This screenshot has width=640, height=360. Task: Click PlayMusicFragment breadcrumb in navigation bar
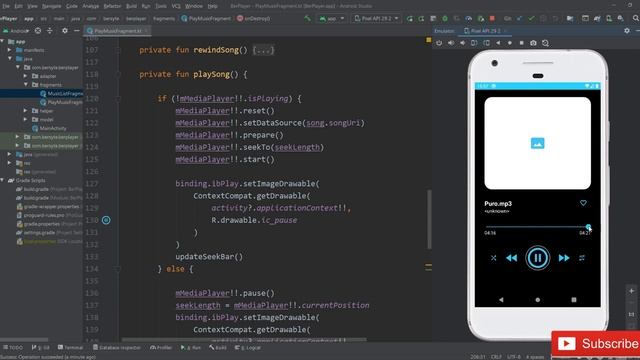click(x=206, y=18)
